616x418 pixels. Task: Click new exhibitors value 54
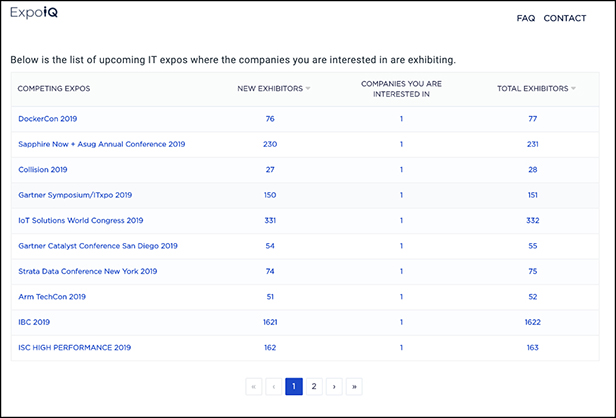[x=270, y=246]
